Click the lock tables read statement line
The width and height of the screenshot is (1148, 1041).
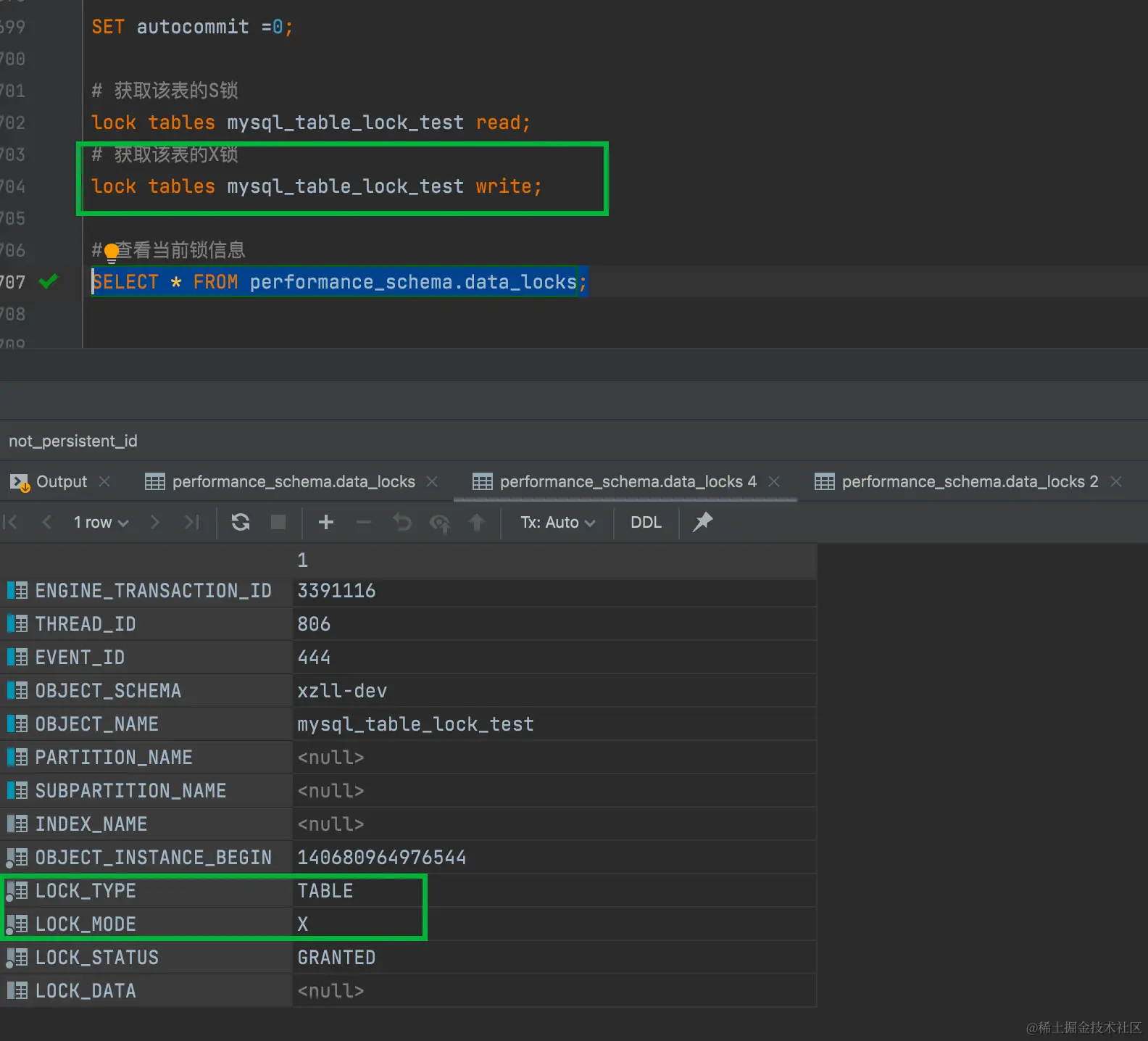pyautogui.click(x=311, y=123)
